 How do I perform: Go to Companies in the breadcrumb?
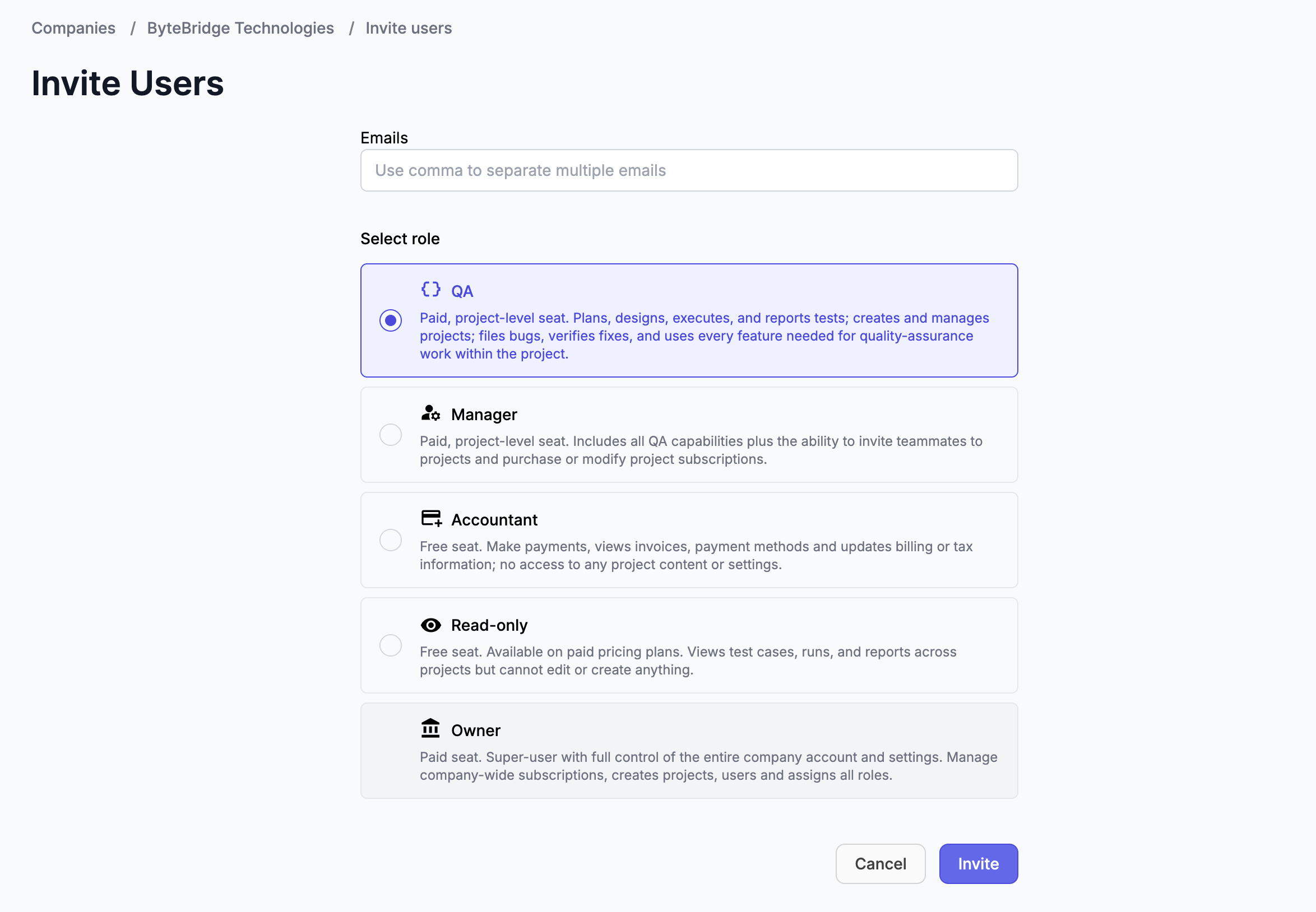click(73, 28)
